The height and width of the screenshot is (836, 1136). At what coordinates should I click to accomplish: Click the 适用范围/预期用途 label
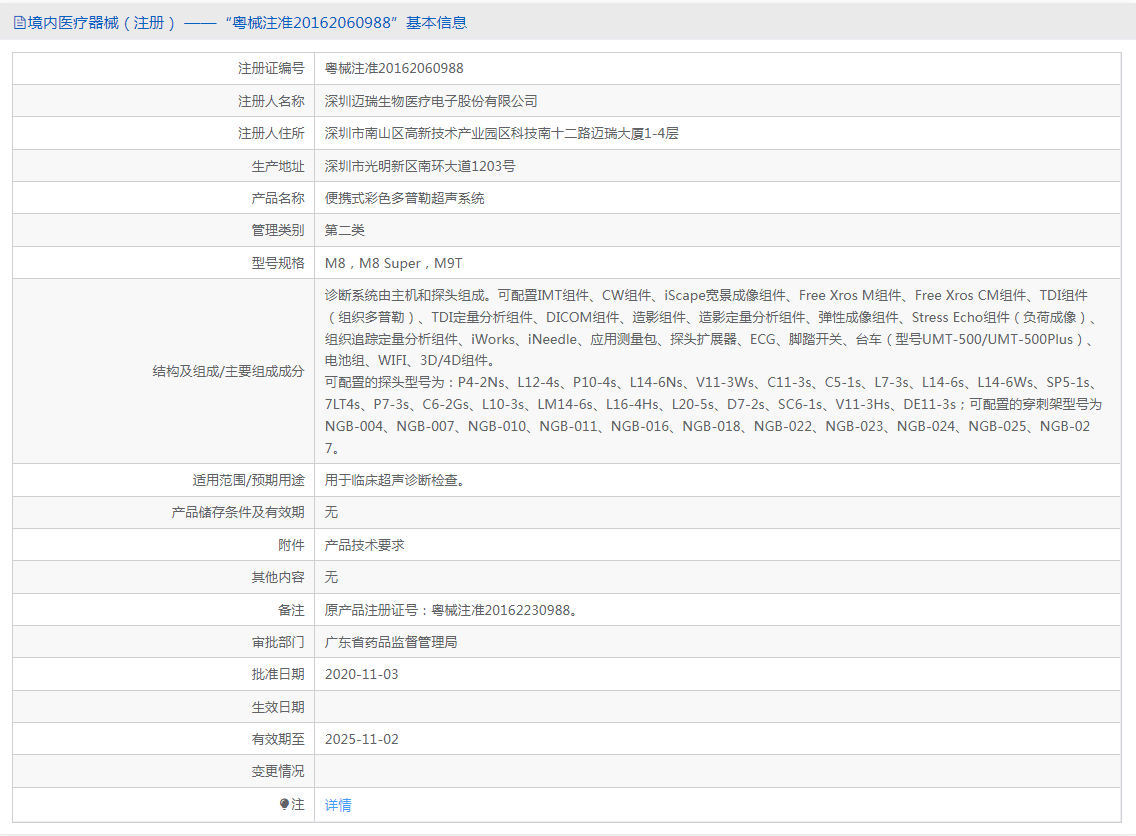[x=248, y=480]
